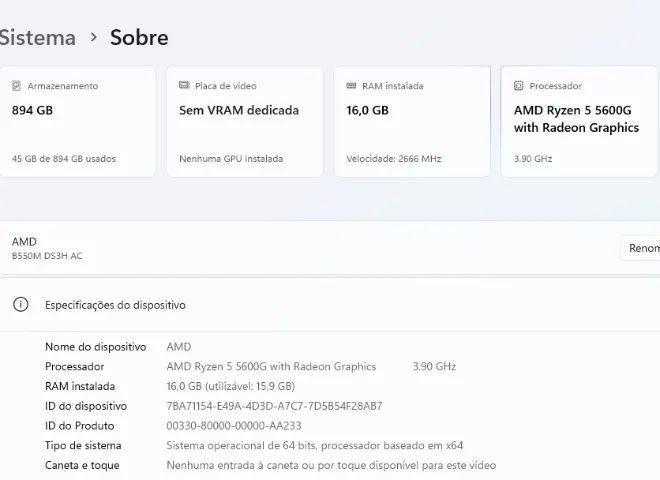Click the Placa de vídeo icon

coord(184,85)
